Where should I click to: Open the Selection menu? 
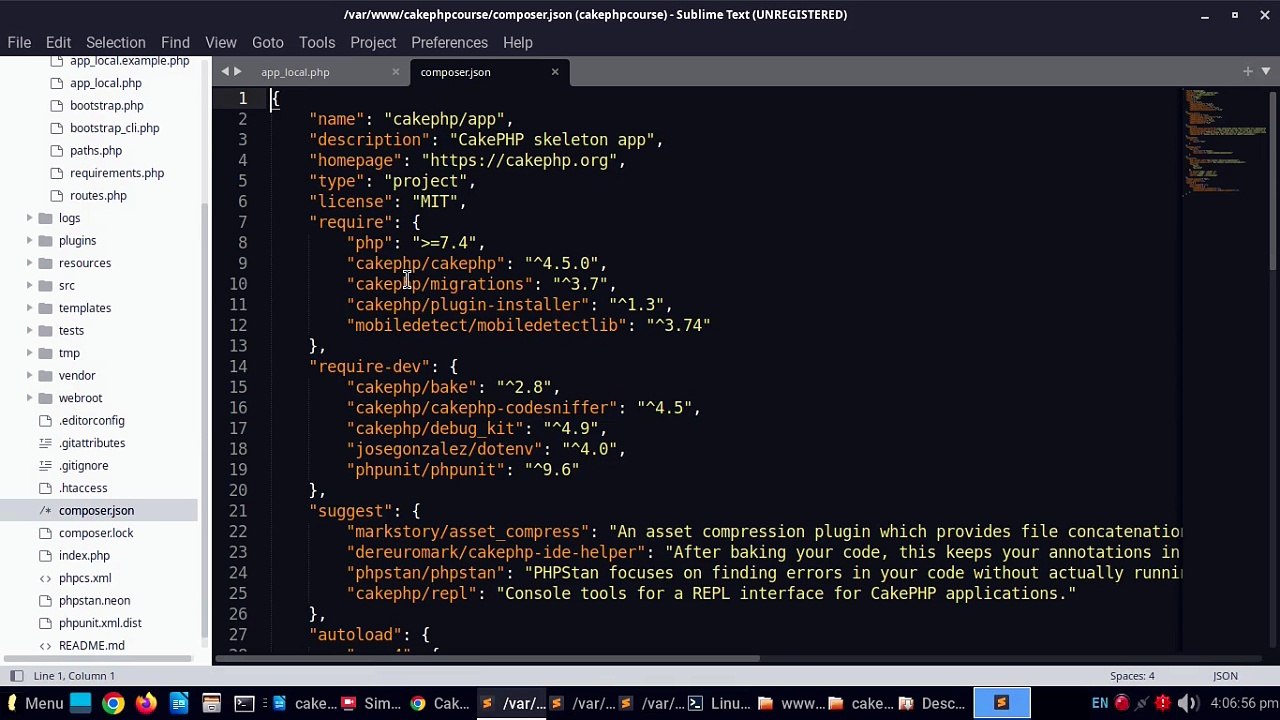pos(115,42)
